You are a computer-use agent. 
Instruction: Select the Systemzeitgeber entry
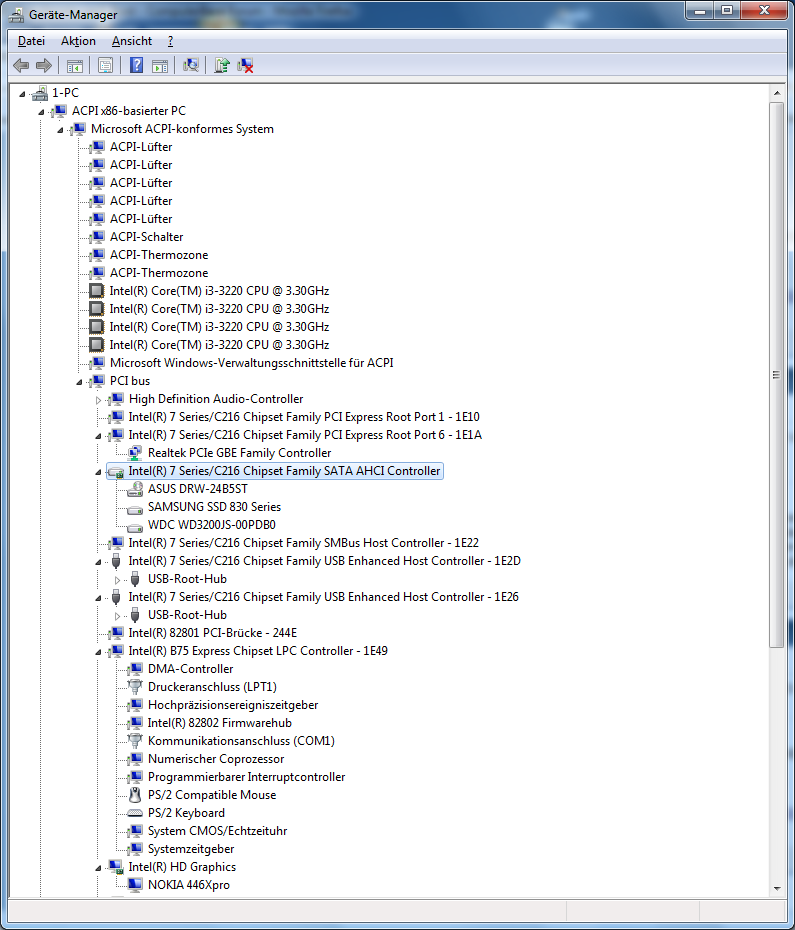(x=191, y=849)
